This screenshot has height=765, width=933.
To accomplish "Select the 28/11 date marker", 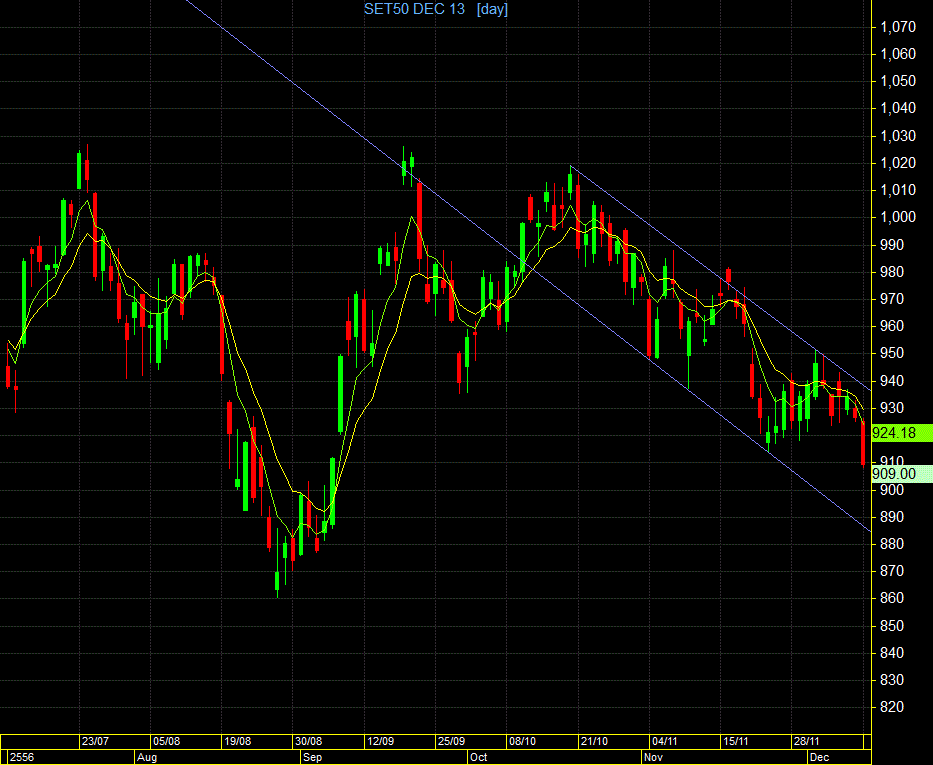I will [x=806, y=741].
